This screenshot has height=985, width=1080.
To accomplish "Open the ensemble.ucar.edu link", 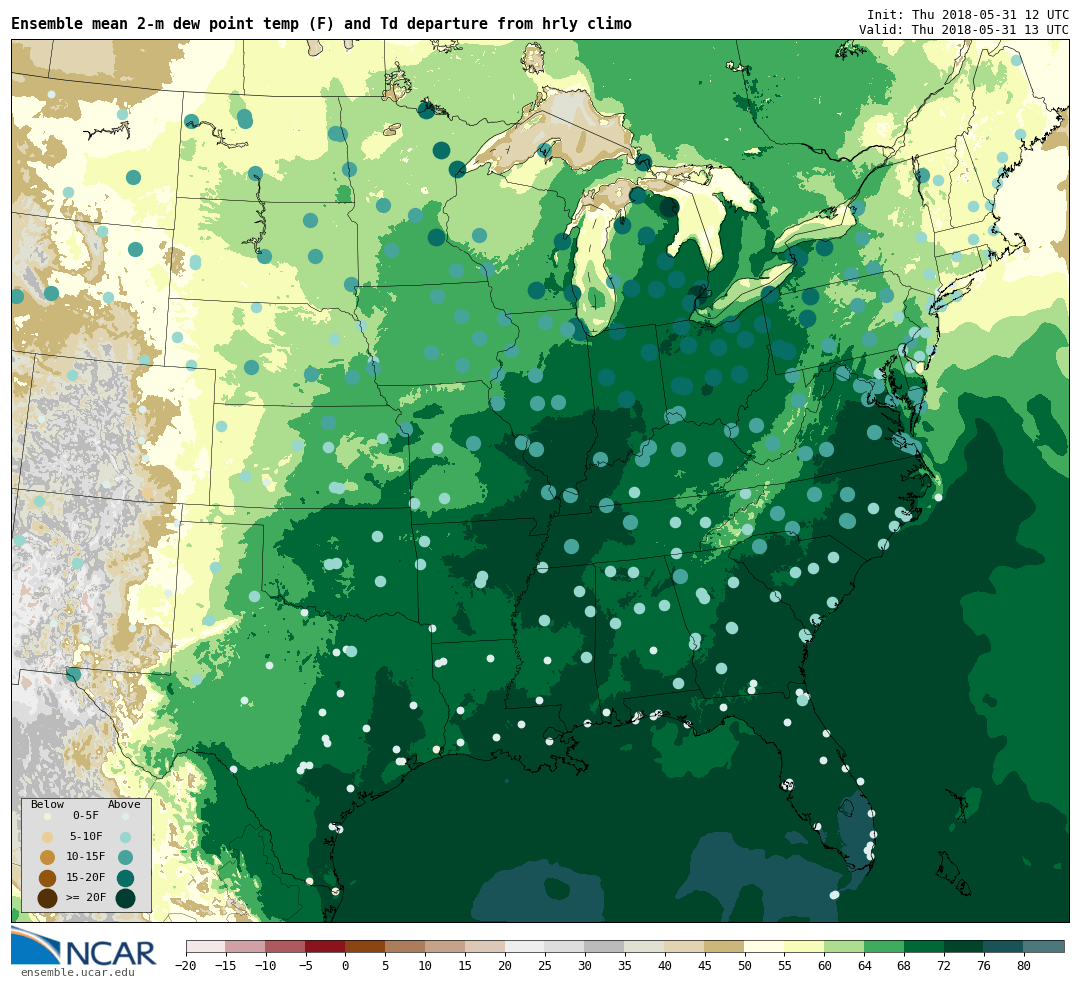I will pos(78,973).
